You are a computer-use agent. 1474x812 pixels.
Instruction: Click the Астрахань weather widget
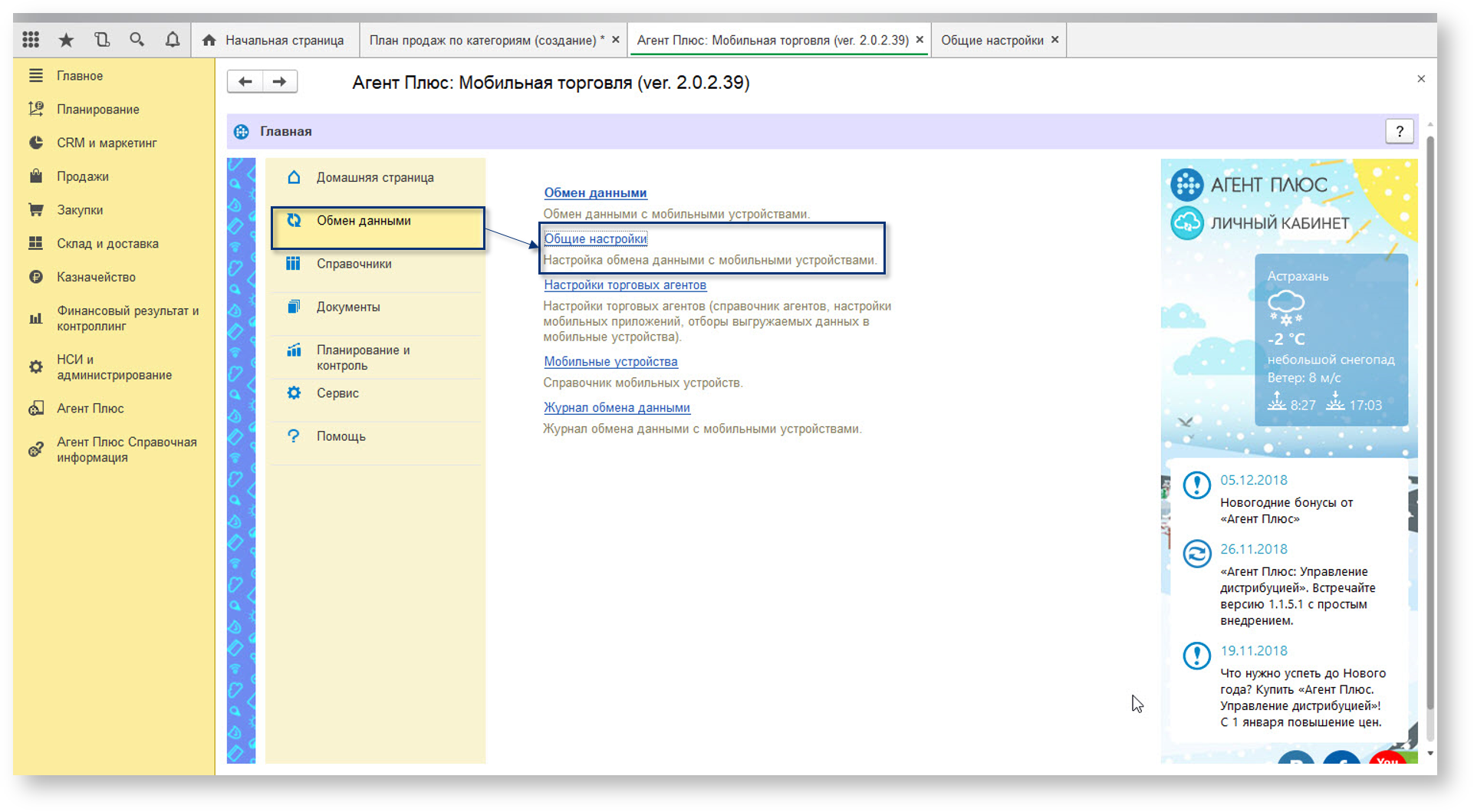coord(1331,340)
